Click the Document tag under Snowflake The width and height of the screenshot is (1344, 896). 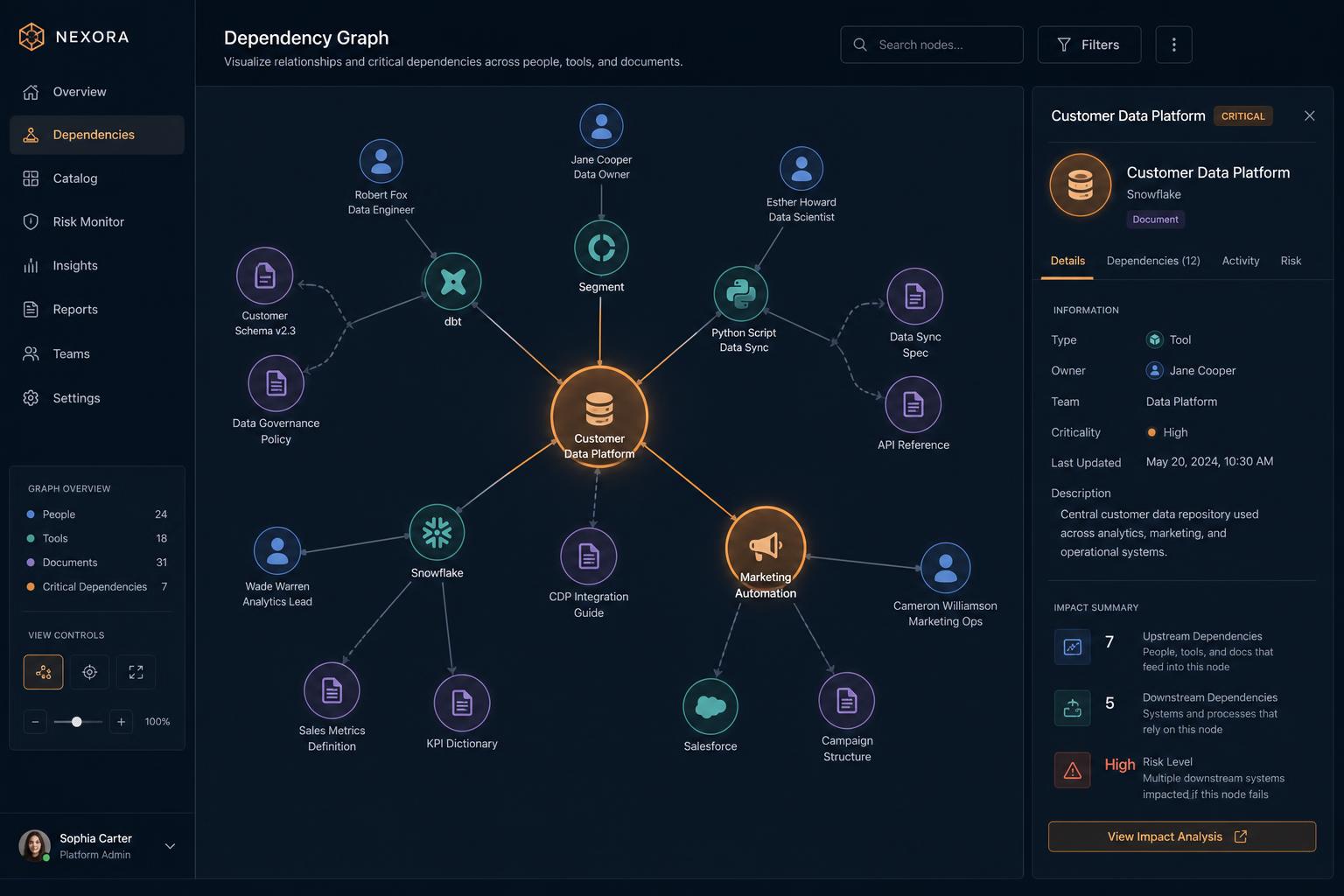pos(1155,220)
